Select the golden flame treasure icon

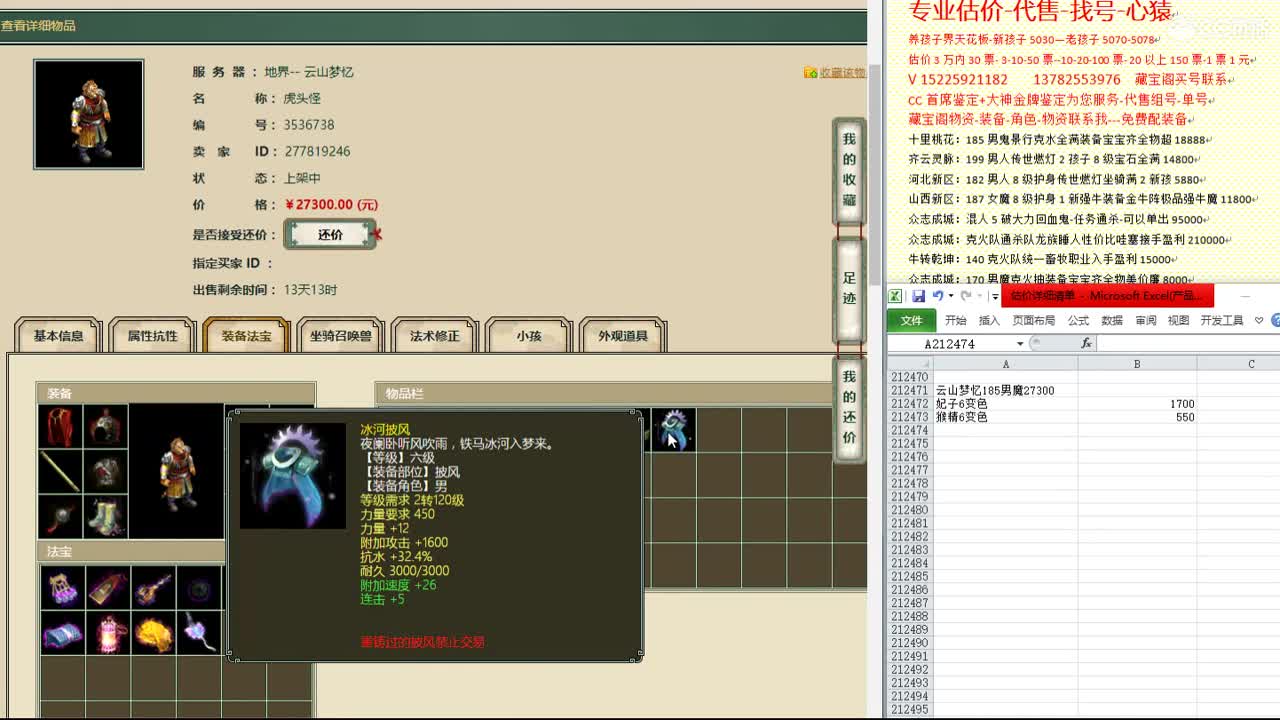tap(153, 633)
